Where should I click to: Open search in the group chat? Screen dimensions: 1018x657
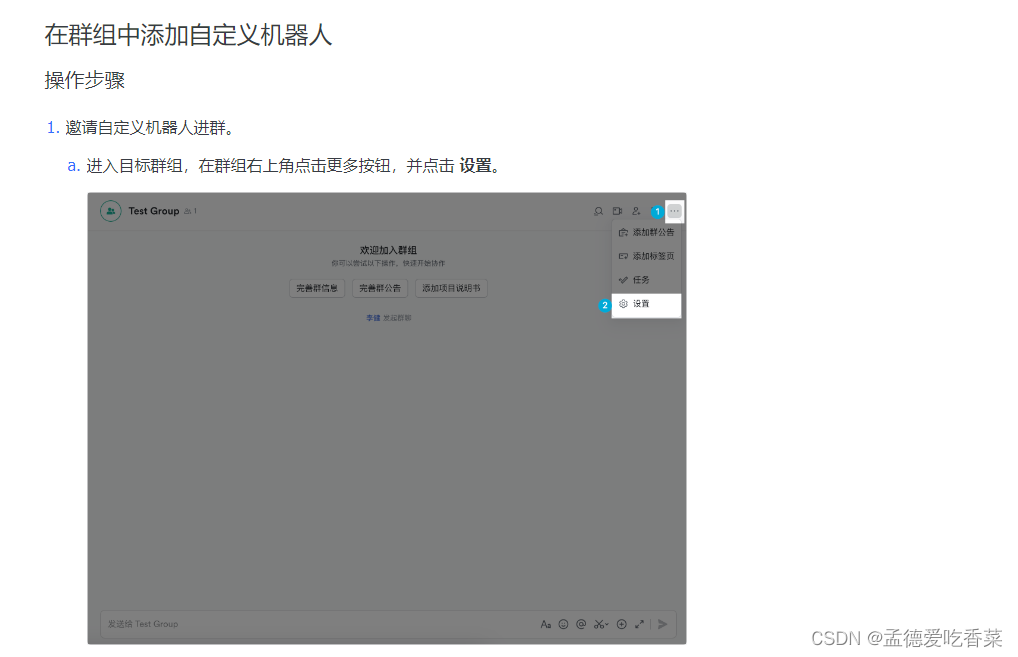point(598,211)
